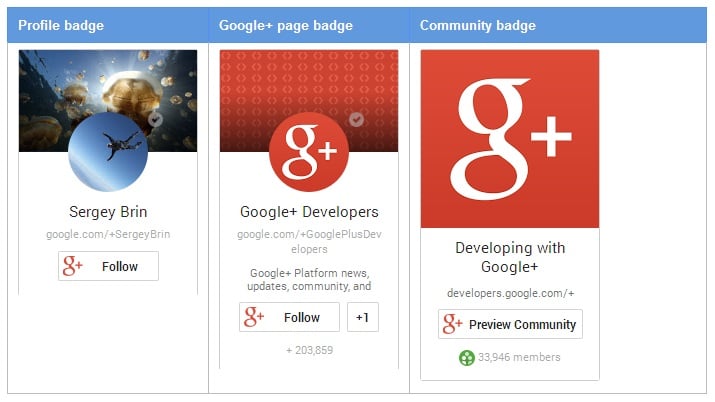Open Developing with Google+ title link

pyautogui.click(x=510, y=257)
